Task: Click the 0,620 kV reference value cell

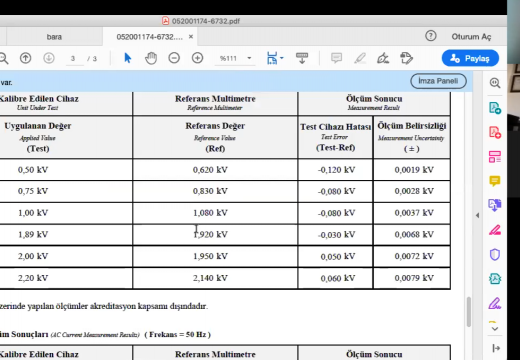Action: tap(215, 170)
